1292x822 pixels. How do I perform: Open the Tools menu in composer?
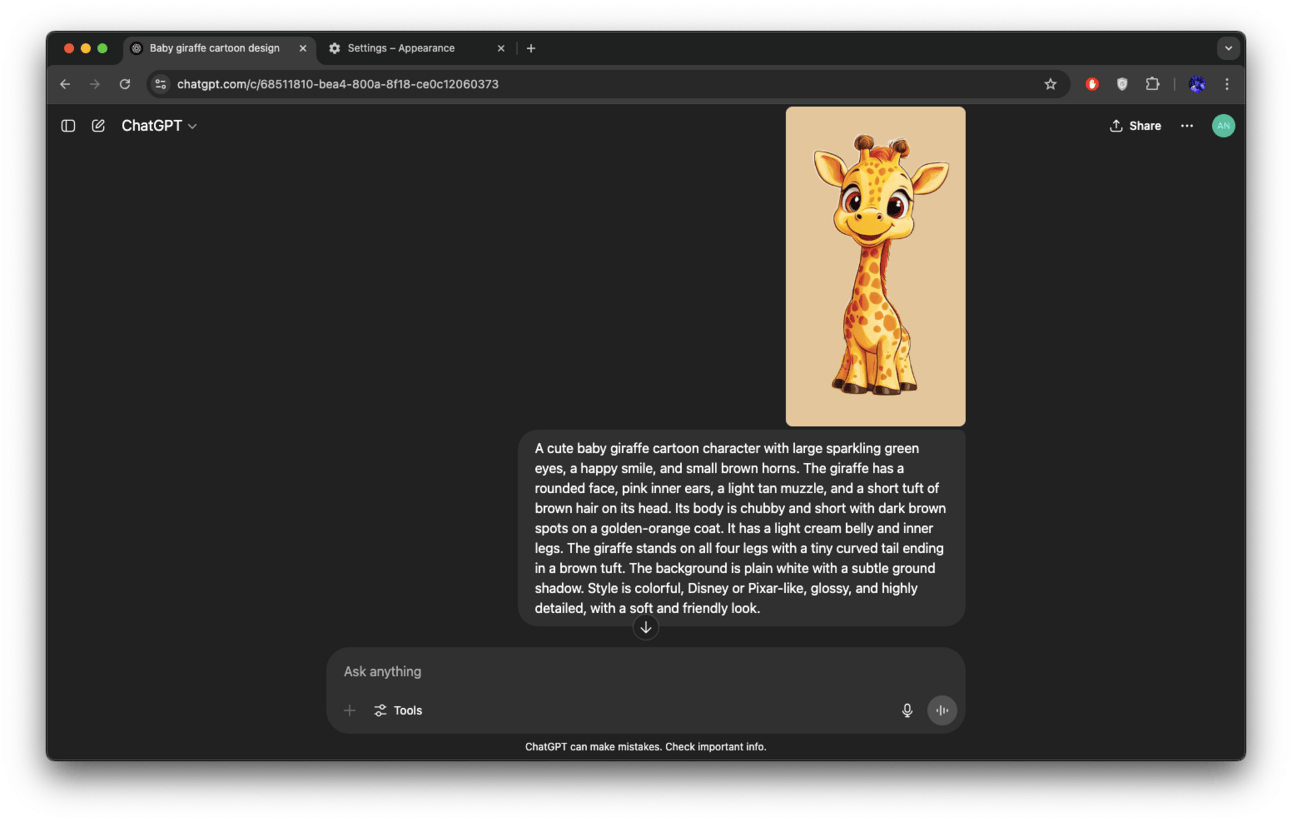pos(398,710)
